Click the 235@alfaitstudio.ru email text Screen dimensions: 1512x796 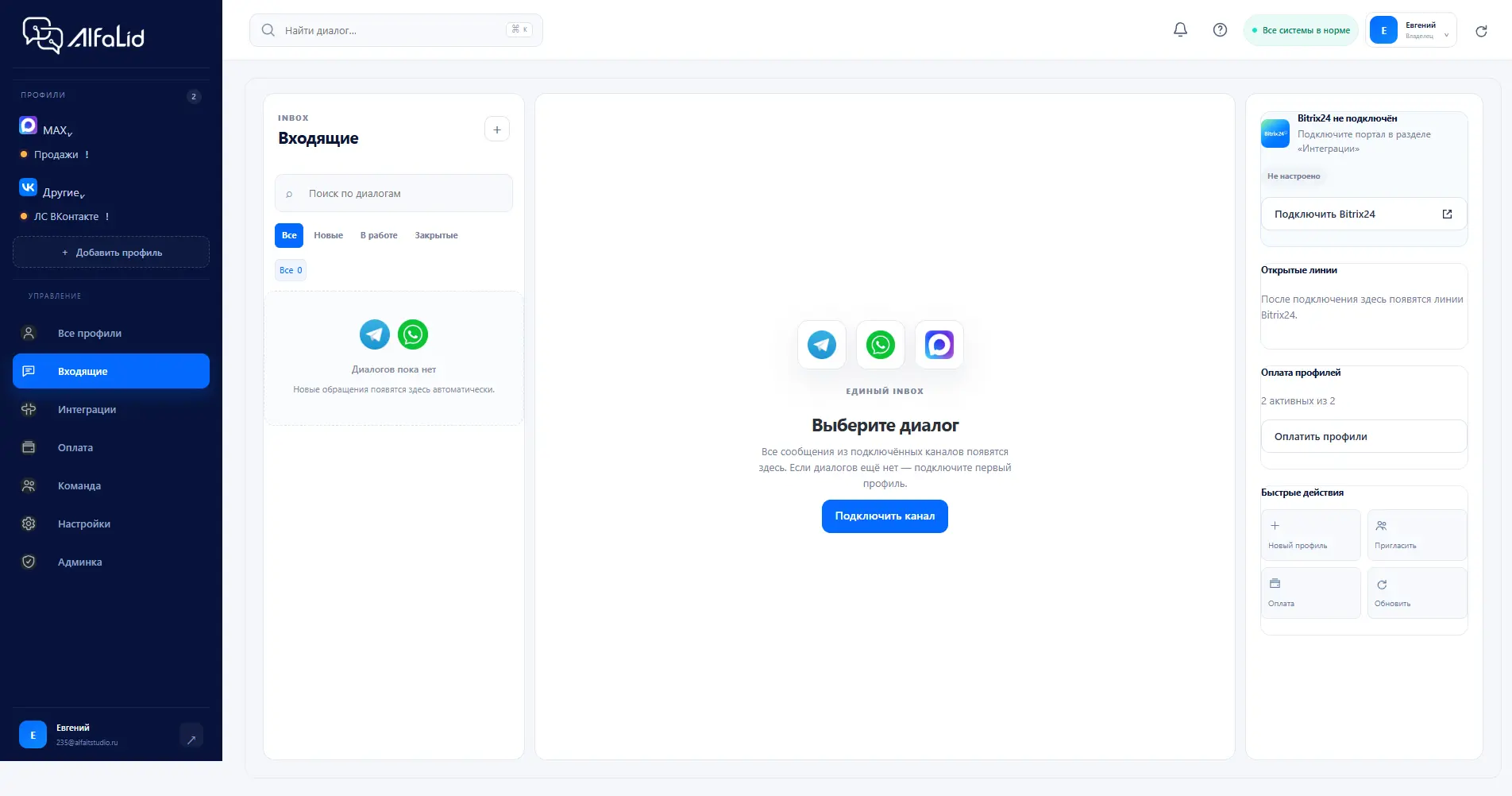tap(87, 743)
